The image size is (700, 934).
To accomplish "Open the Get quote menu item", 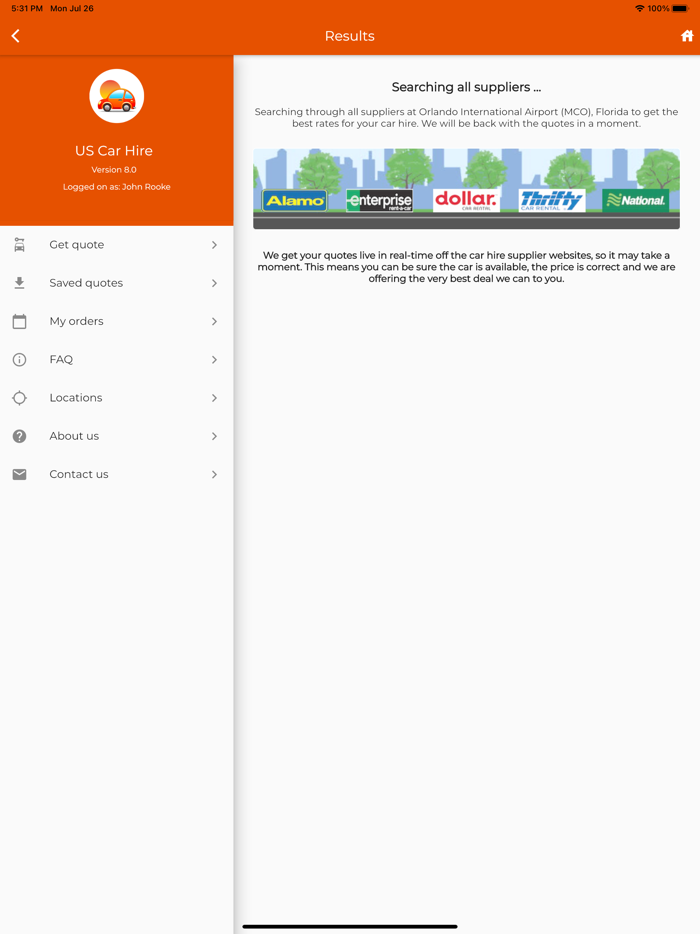I will [x=117, y=245].
